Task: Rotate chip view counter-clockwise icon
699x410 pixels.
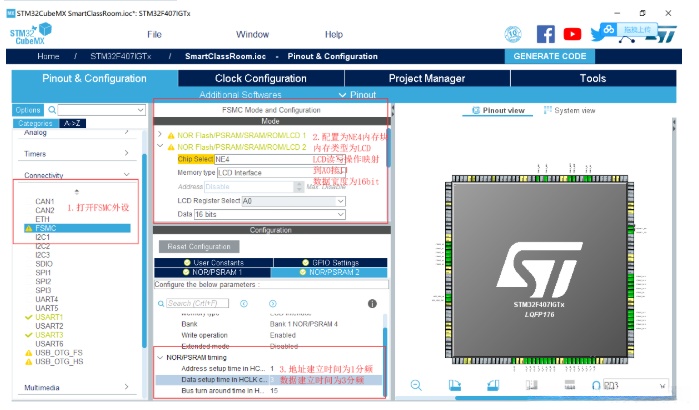Action: pyautogui.click(x=493, y=385)
